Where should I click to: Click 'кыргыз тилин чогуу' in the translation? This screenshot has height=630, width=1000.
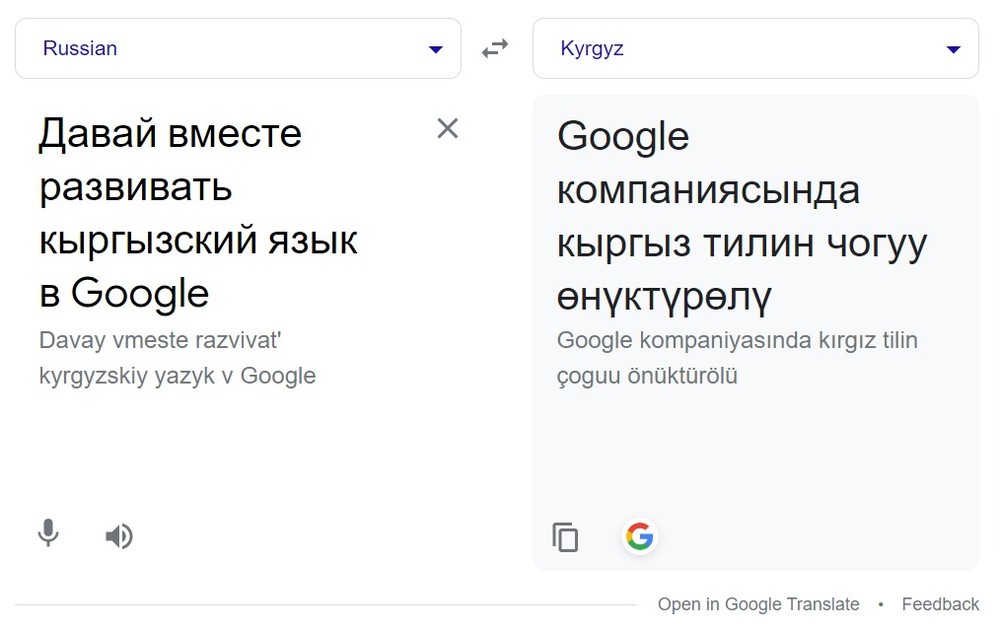(x=741, y=243)
